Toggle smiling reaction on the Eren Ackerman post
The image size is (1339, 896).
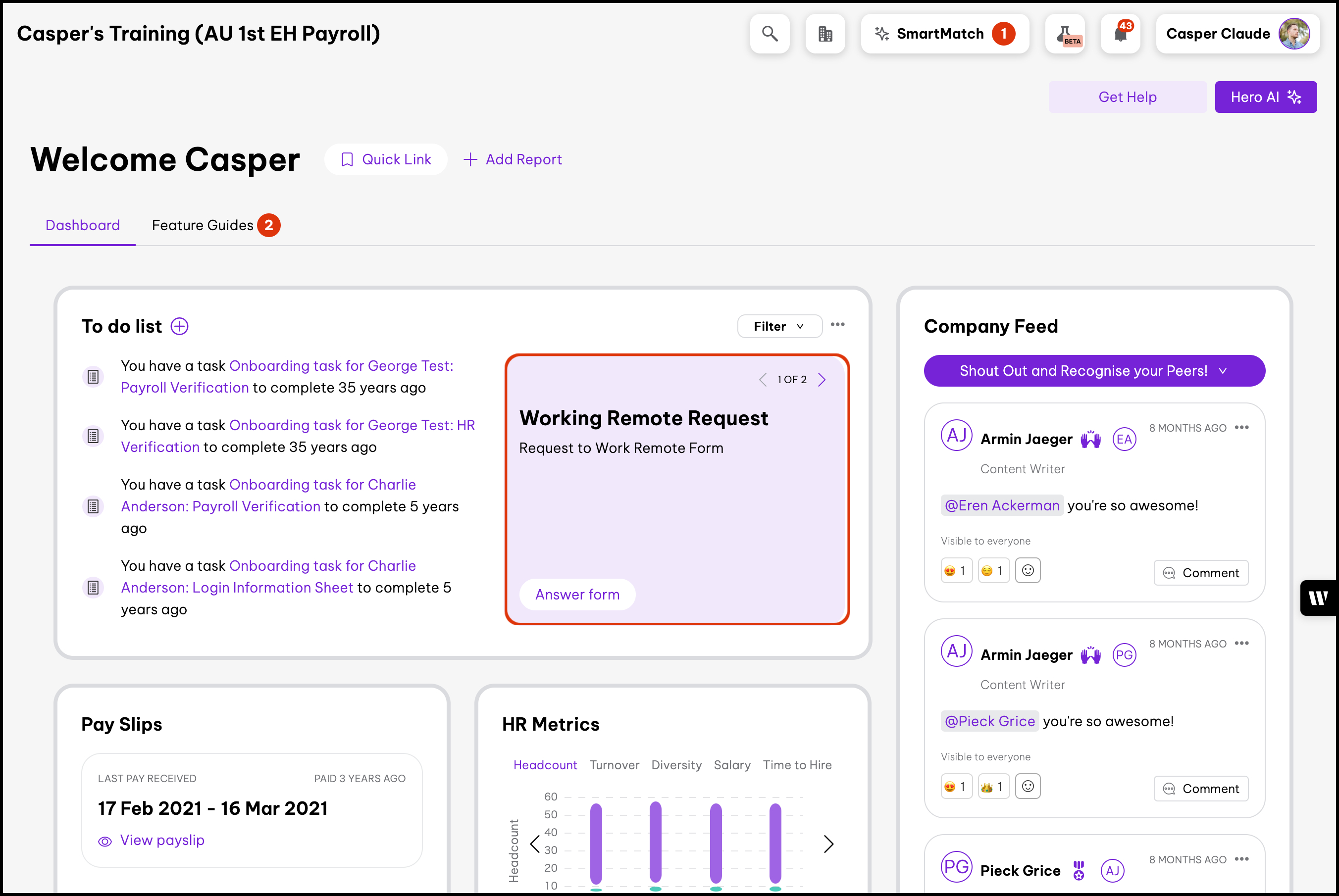point(993,570)
